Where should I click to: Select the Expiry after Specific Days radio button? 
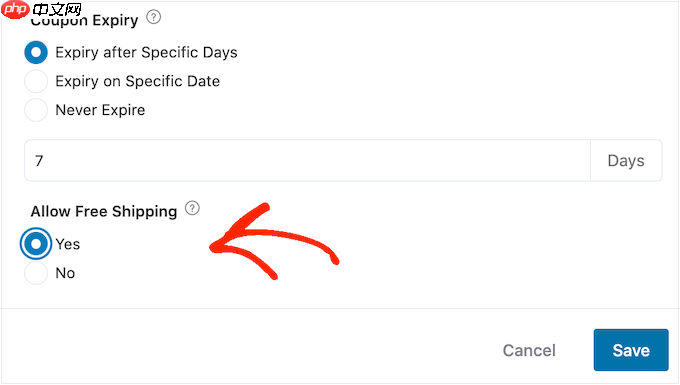click(x=36, y=52)
